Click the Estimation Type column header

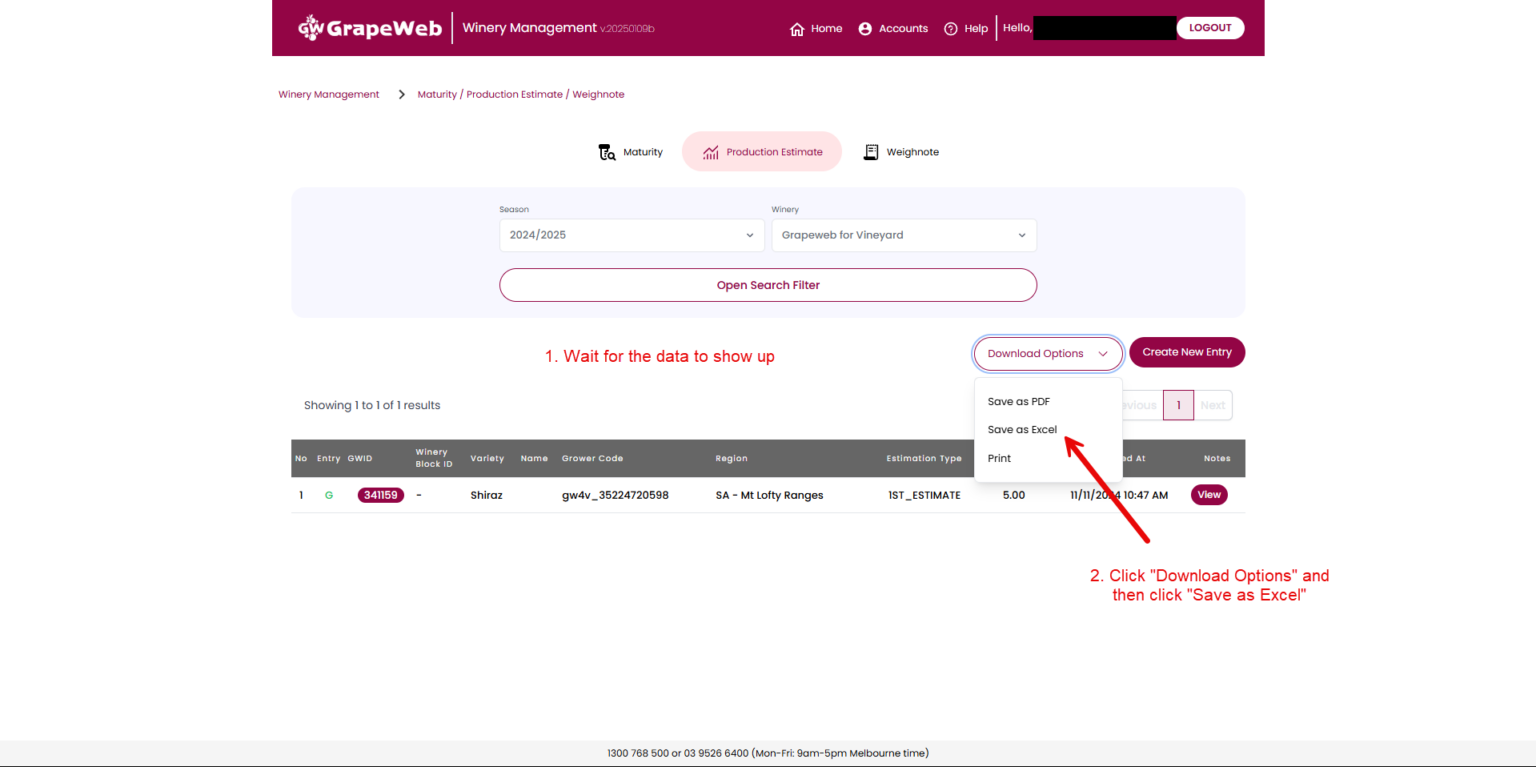(924, 459)
